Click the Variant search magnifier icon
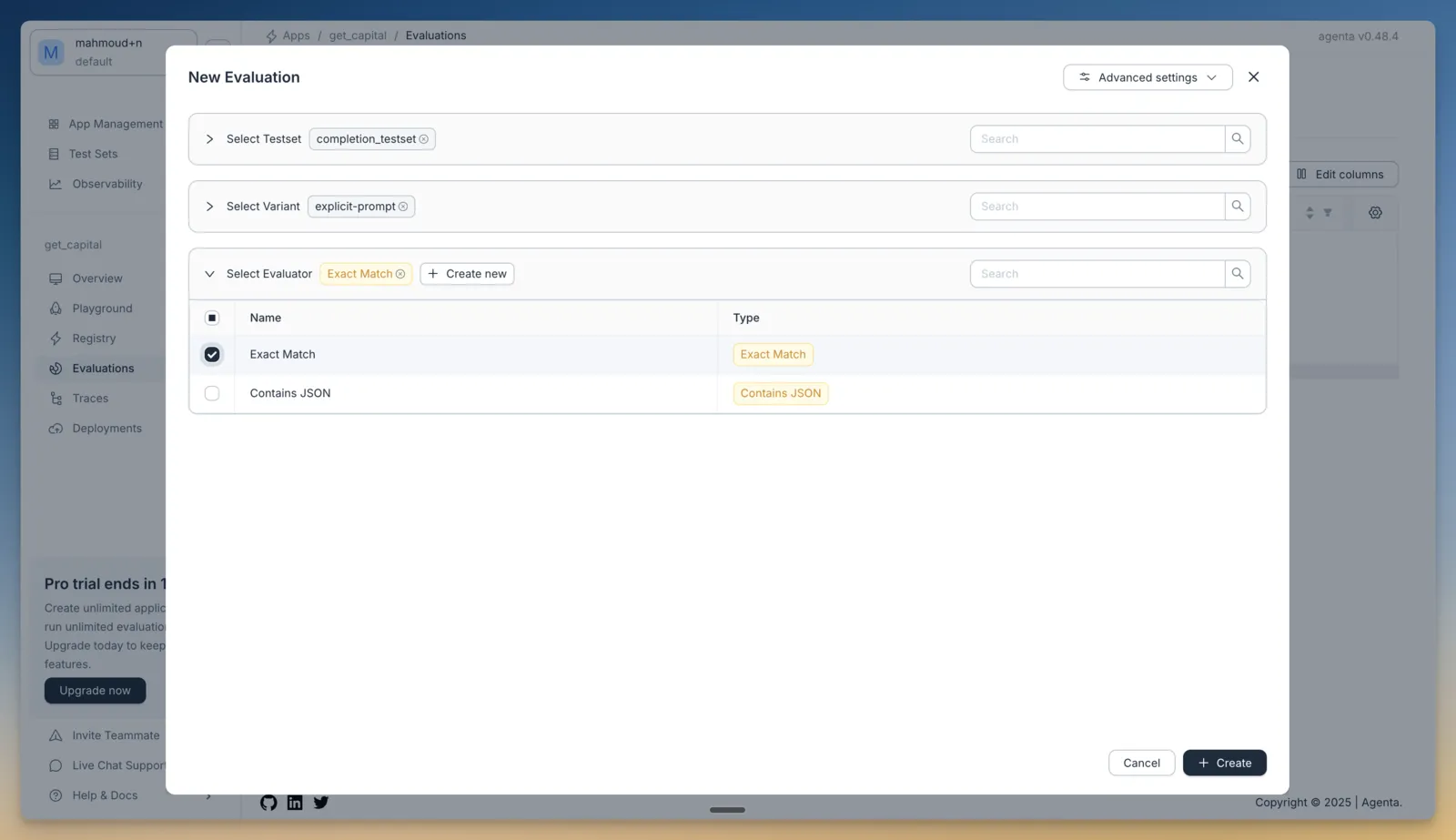This screenshot has height=840, width=1456. (1237, 207)
